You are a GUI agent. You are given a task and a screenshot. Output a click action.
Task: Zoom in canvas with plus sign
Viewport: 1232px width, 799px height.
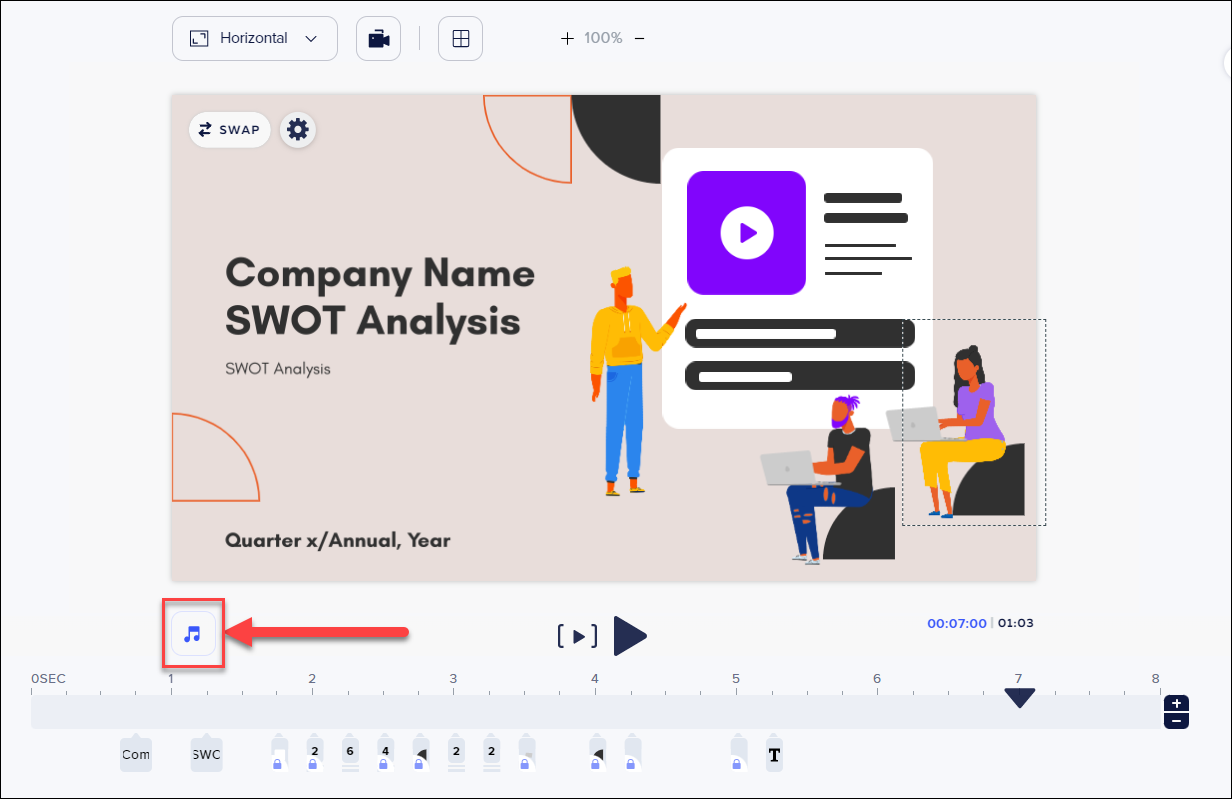click(567, 39)
